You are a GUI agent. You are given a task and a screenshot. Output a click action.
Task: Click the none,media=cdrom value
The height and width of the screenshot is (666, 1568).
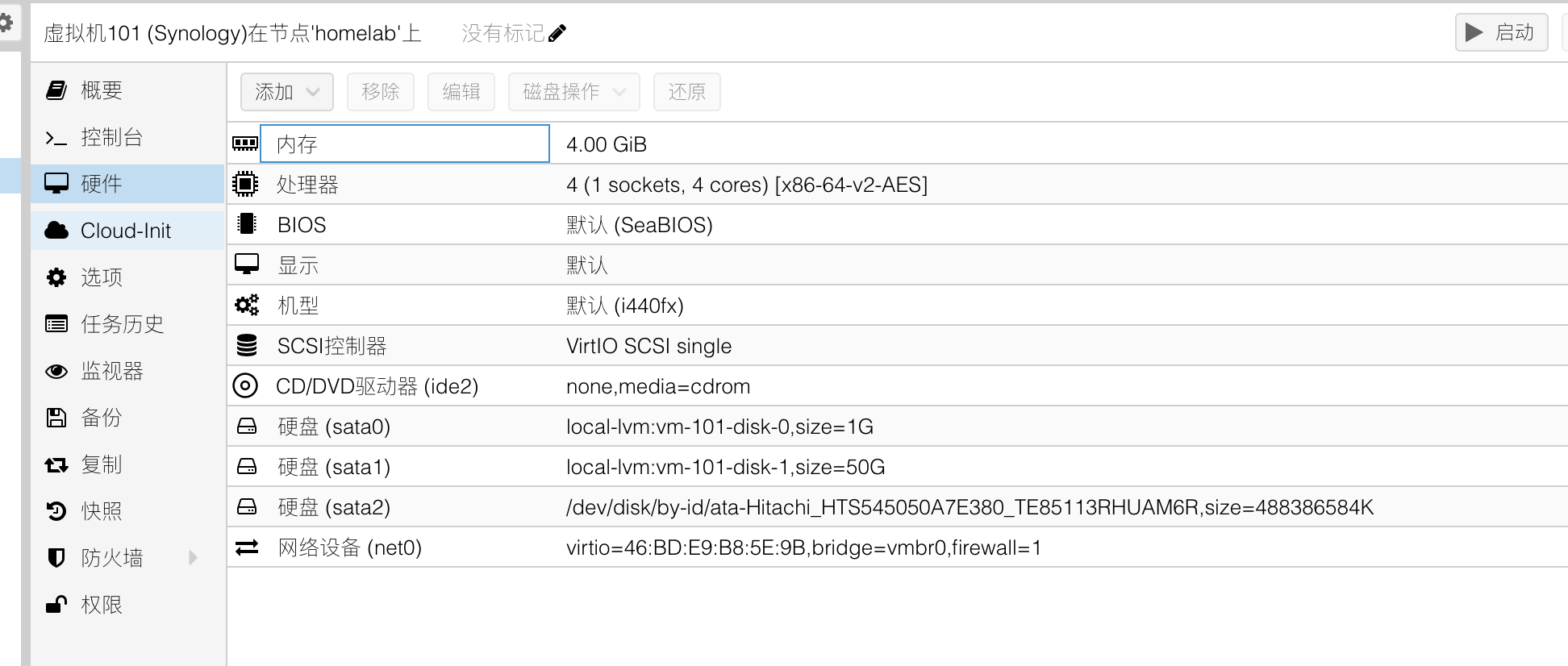pos(658,386)
